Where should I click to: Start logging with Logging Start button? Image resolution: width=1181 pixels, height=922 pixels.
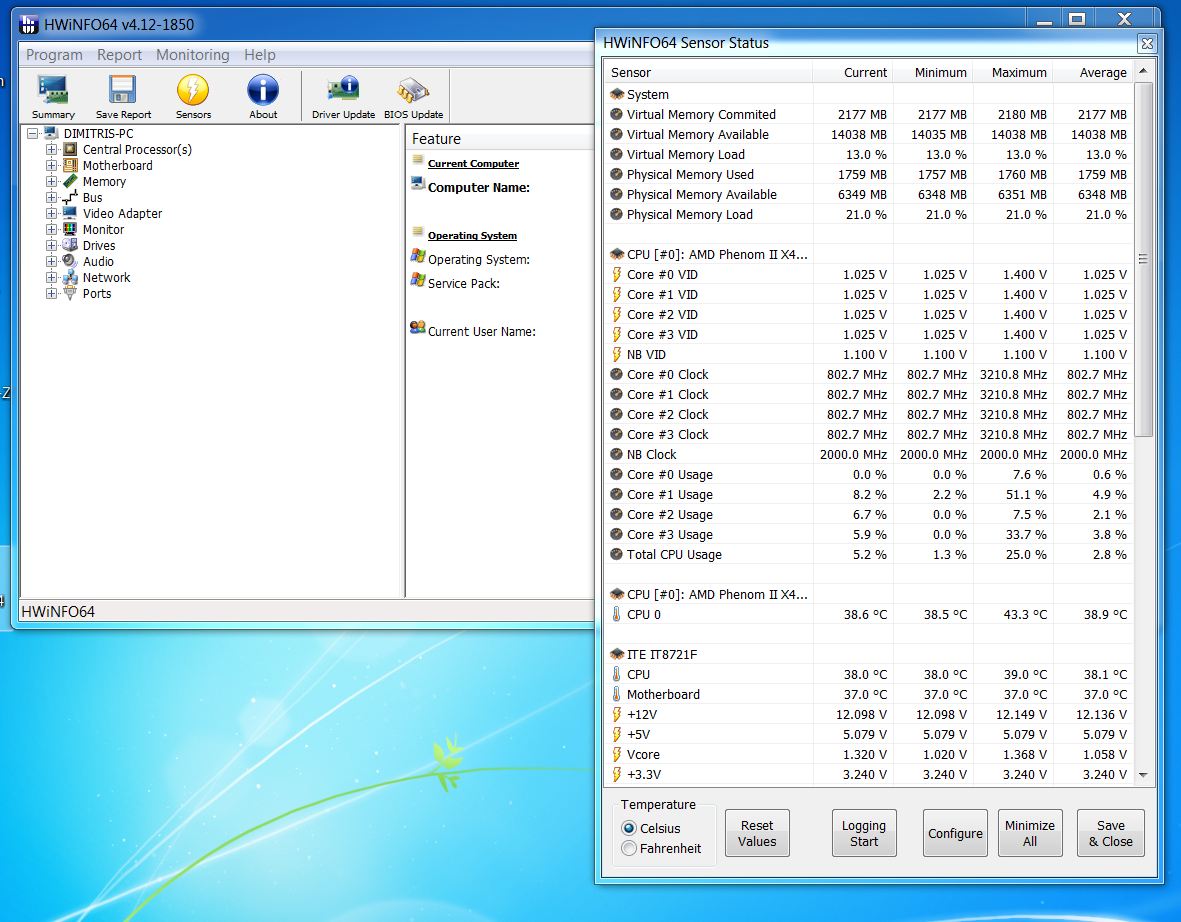864,833
